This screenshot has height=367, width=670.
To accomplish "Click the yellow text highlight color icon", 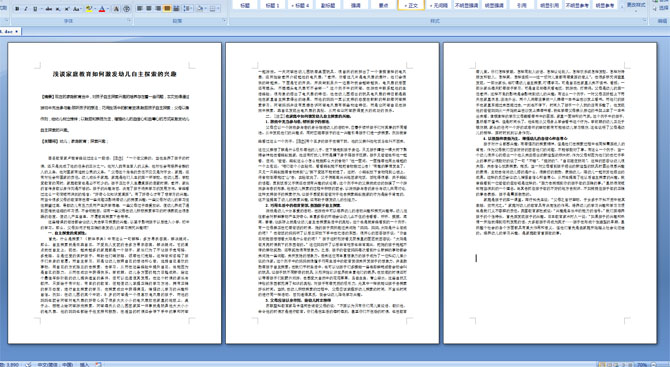I will (x=89, y=9).
